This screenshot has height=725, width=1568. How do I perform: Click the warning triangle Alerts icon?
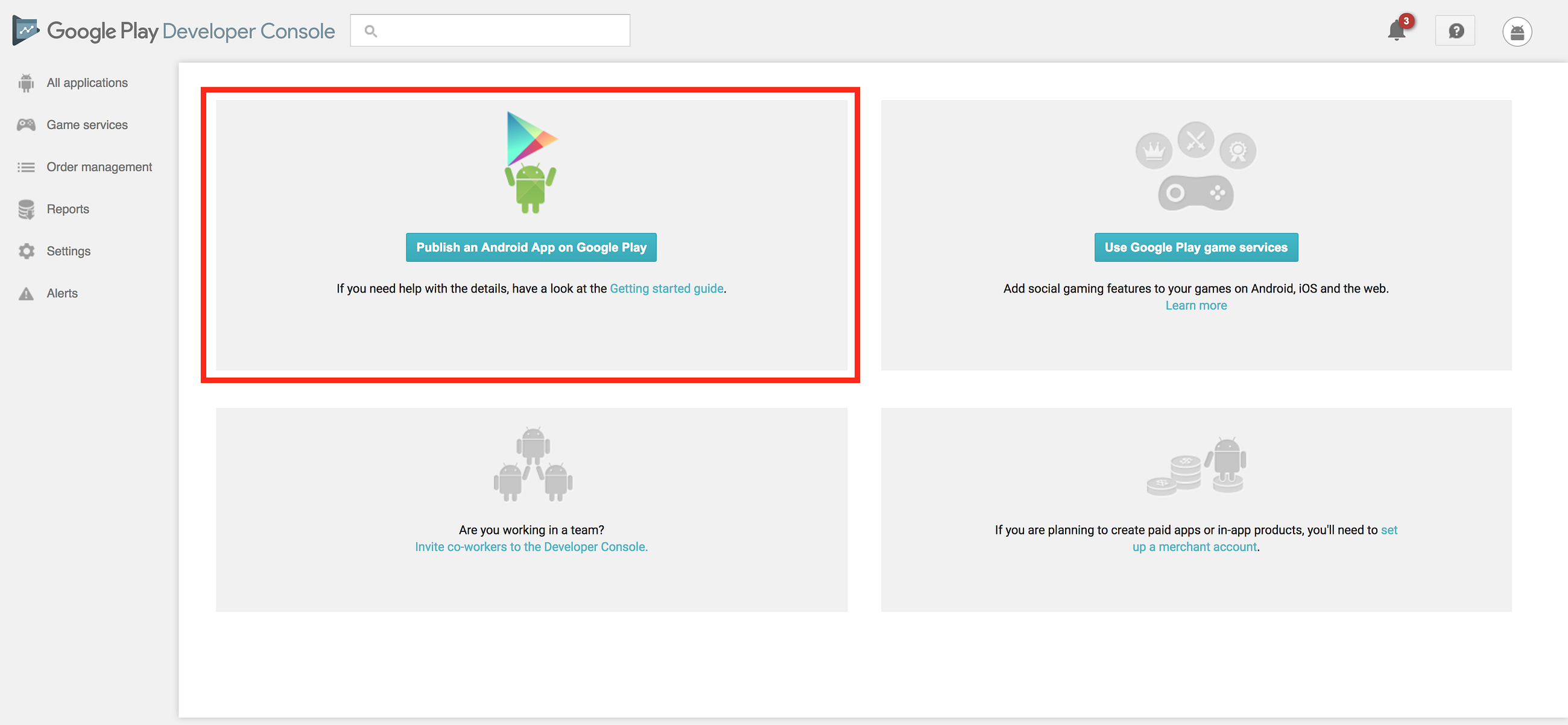[26, 293]
